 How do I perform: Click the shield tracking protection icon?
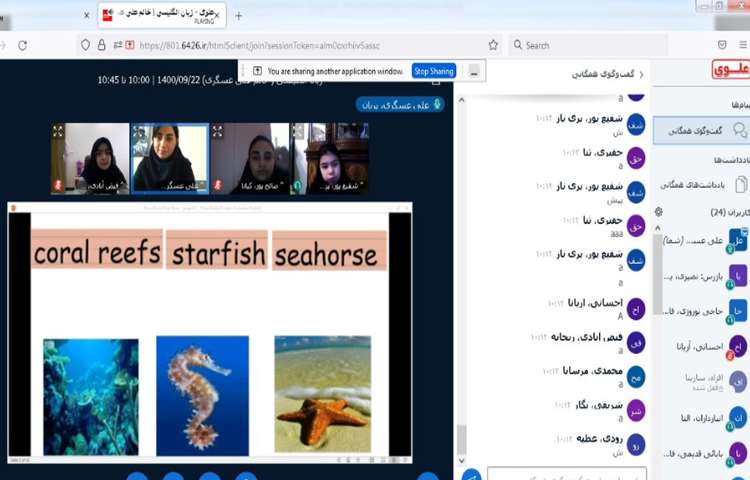(86, 45)
